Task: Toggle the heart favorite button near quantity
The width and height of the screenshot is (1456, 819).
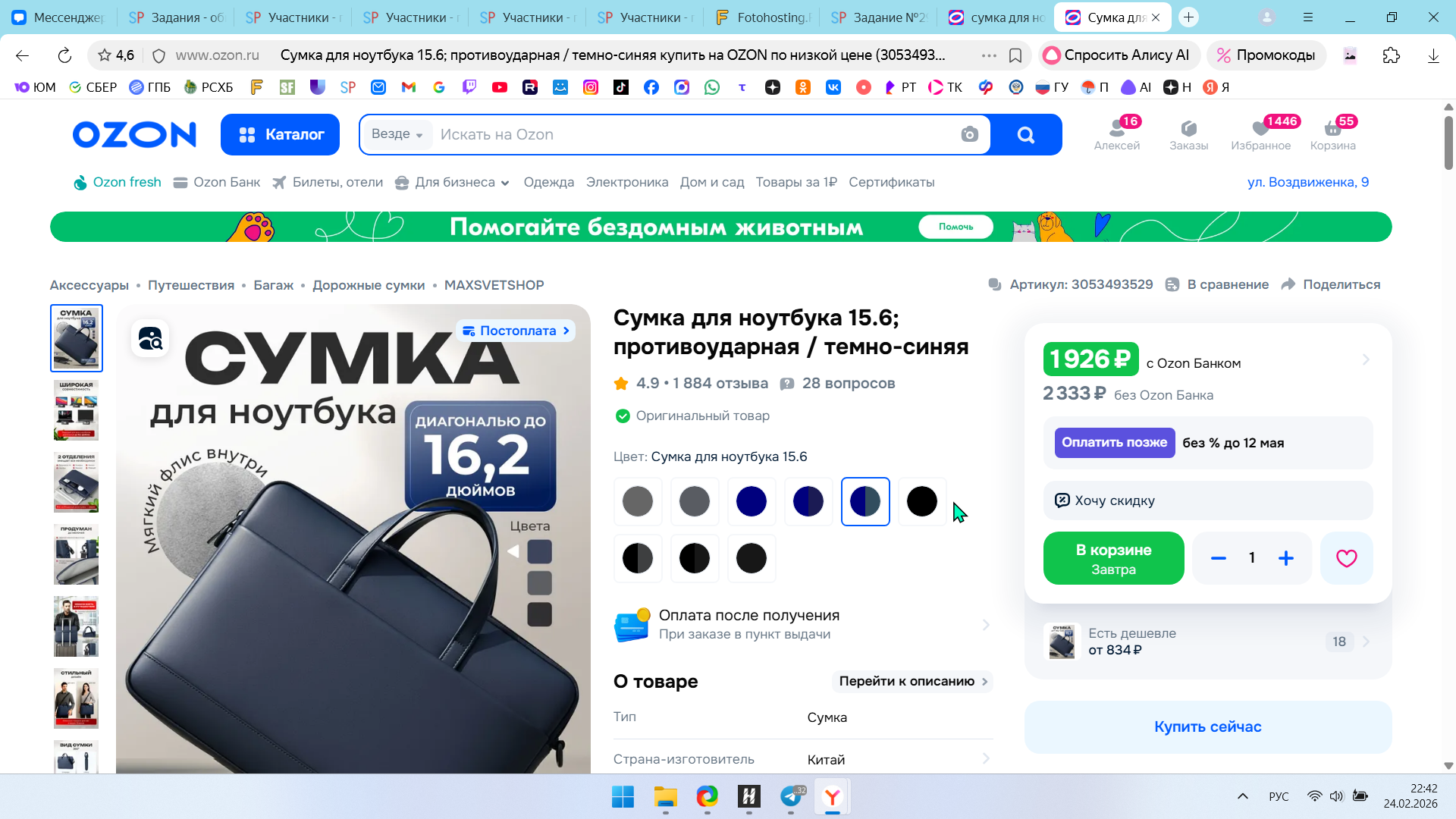Action: pyautogui.click(x=1346, y=558)
